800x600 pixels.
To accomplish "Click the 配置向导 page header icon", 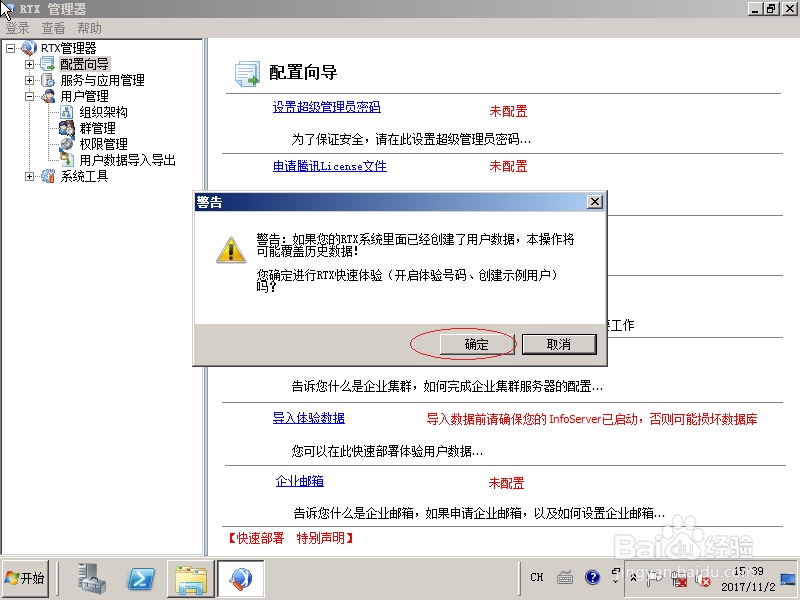I will coord(247,73).
